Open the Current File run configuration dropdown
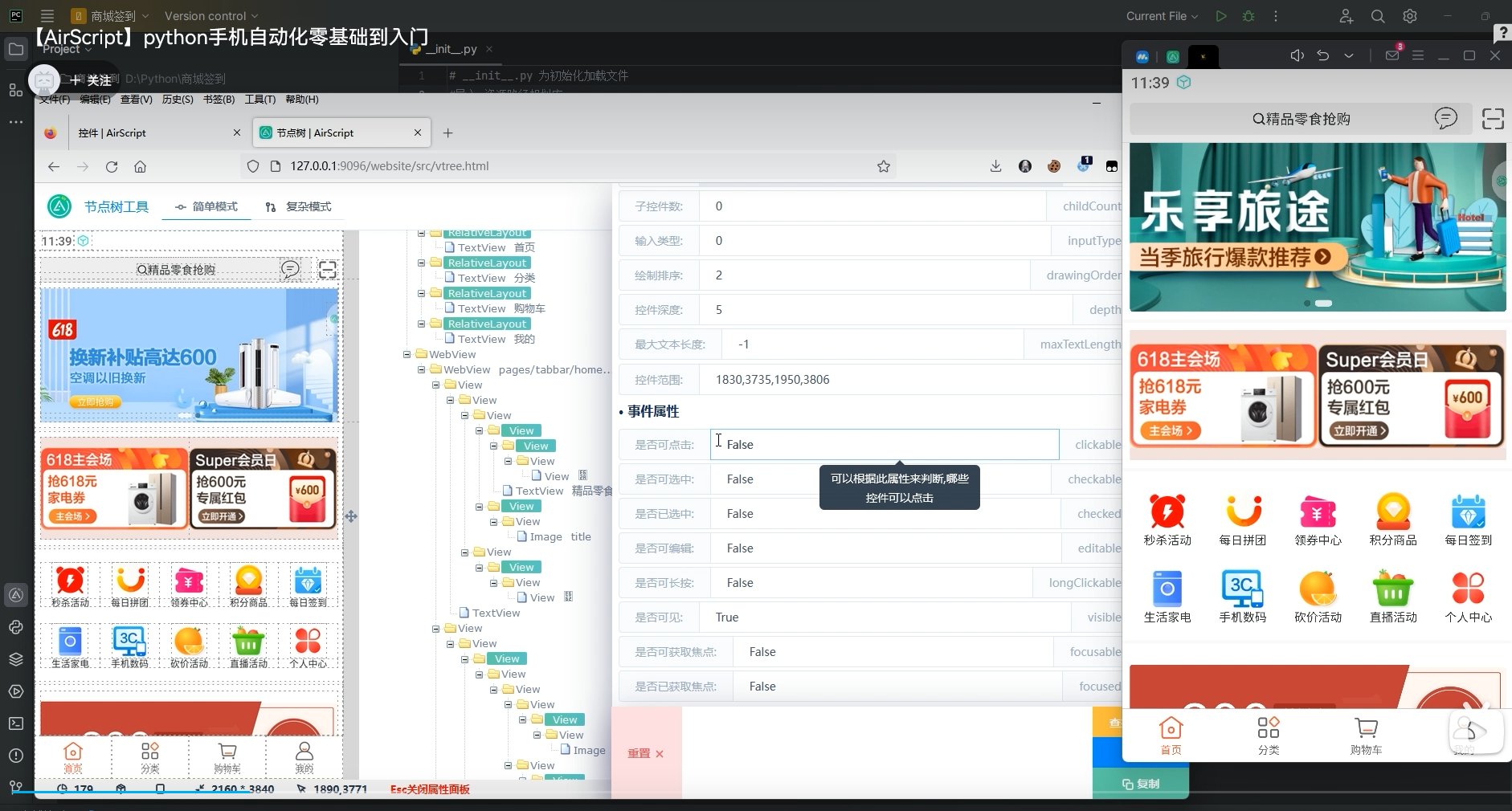This screenshot has height=811, width=1512. 1162,16
